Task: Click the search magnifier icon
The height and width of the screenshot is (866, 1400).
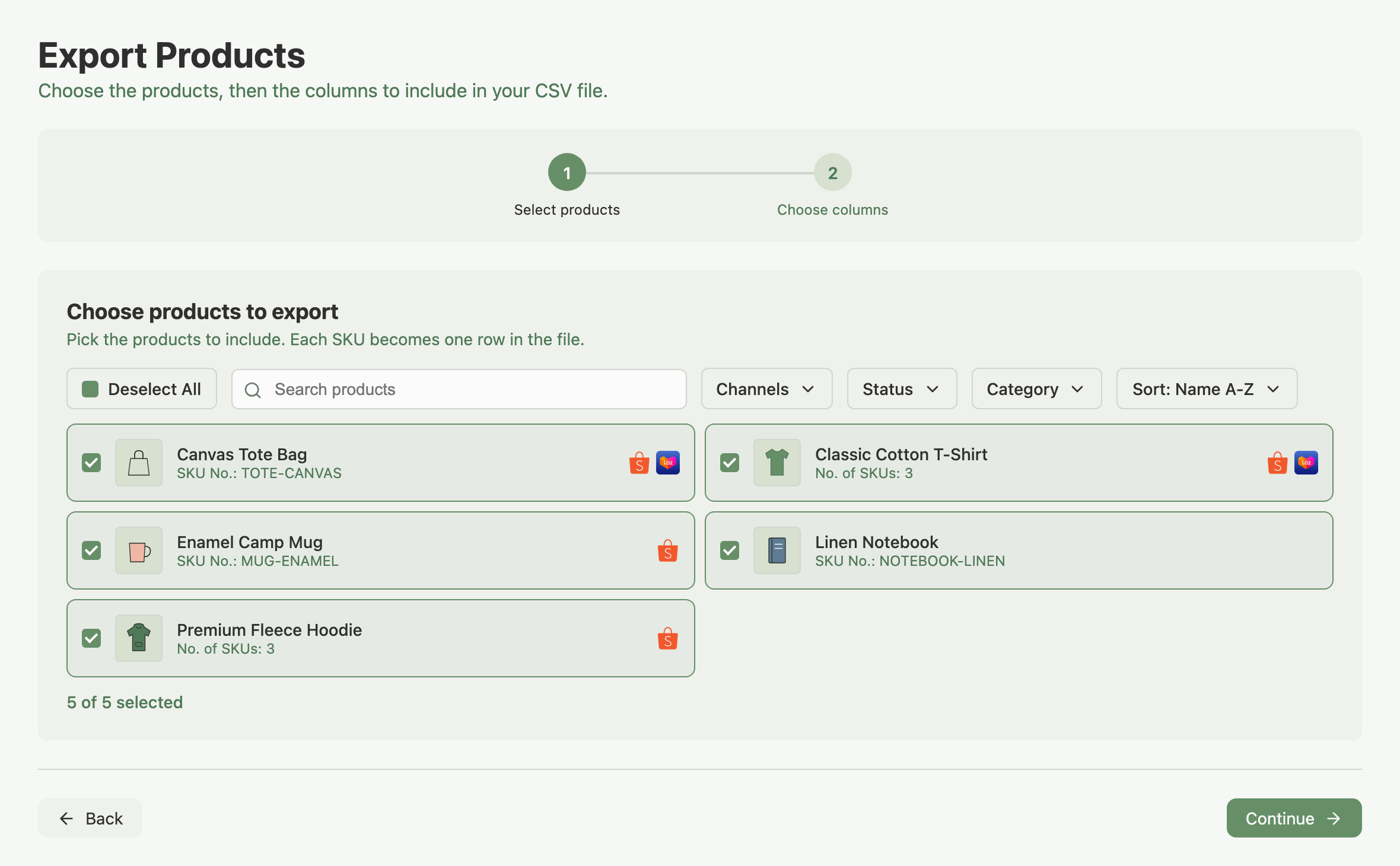Action: pyautogui.click(x=253, y=390)
